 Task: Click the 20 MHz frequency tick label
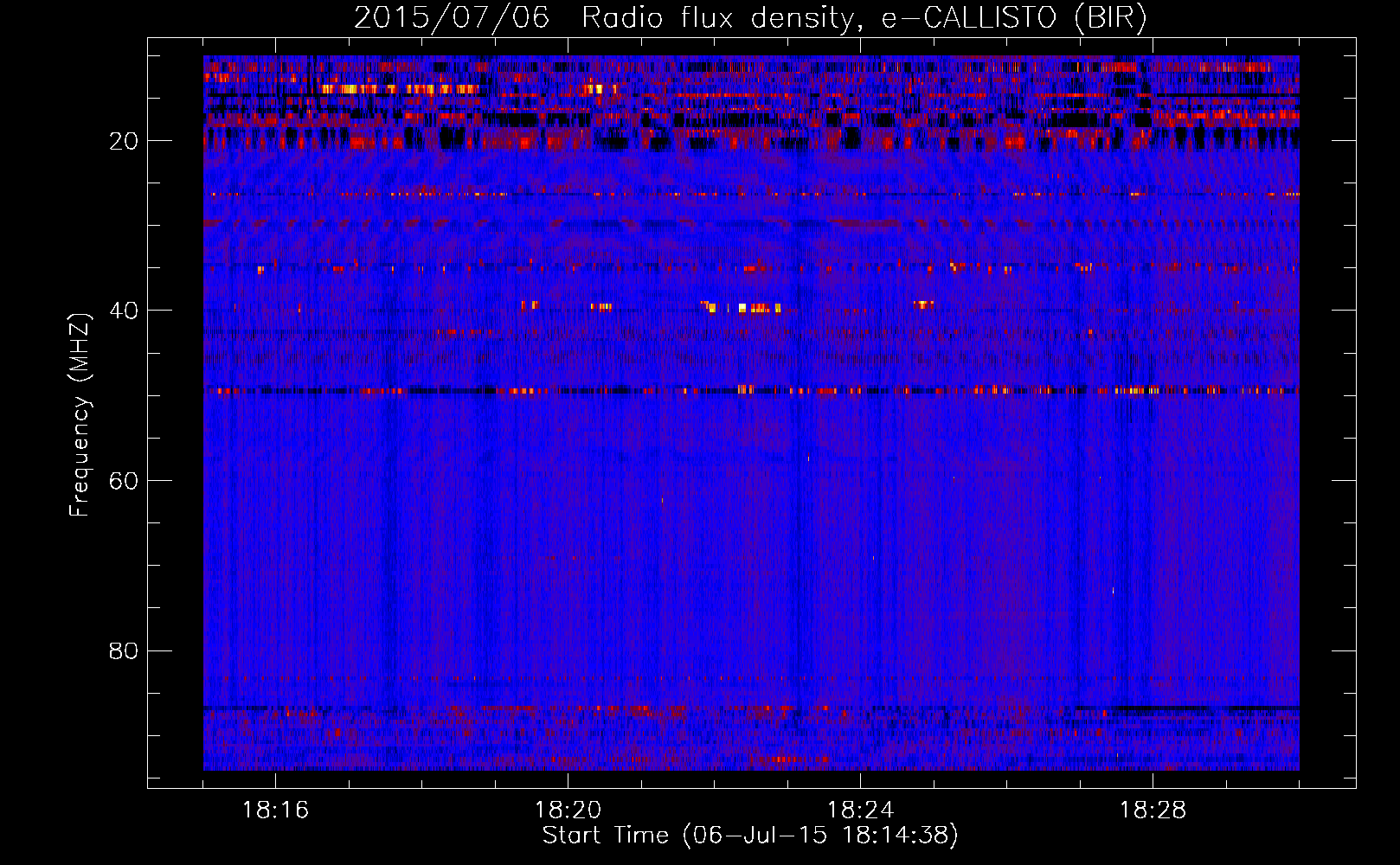124,141
